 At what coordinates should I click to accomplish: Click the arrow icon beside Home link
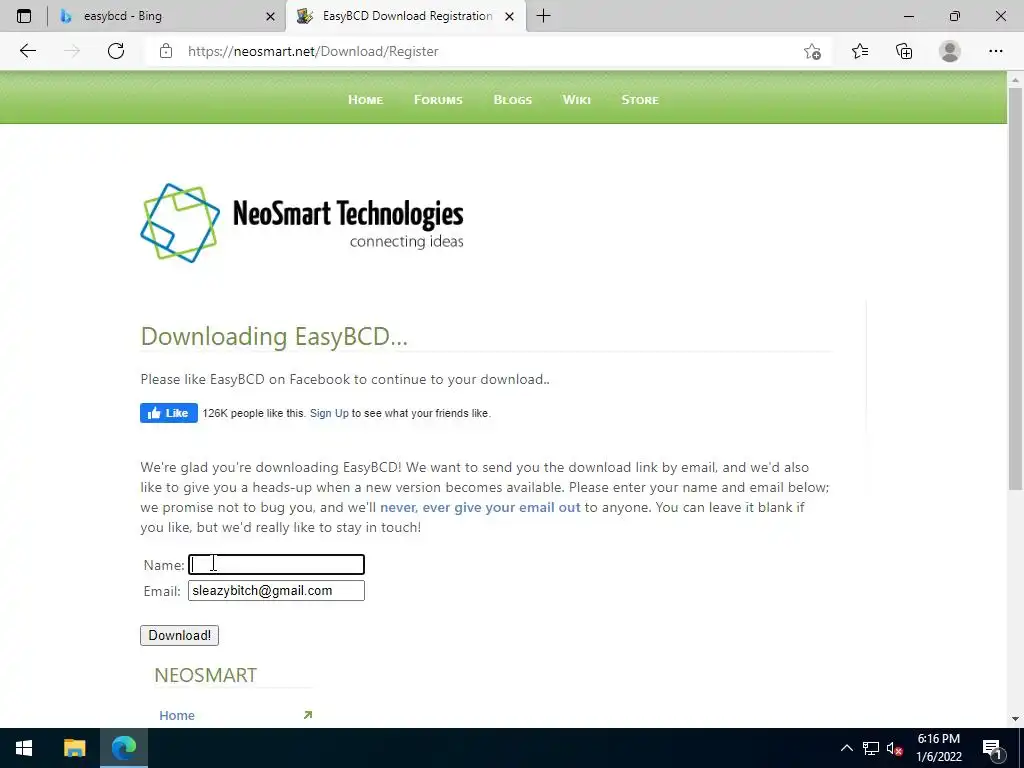(x=308, y=715)
